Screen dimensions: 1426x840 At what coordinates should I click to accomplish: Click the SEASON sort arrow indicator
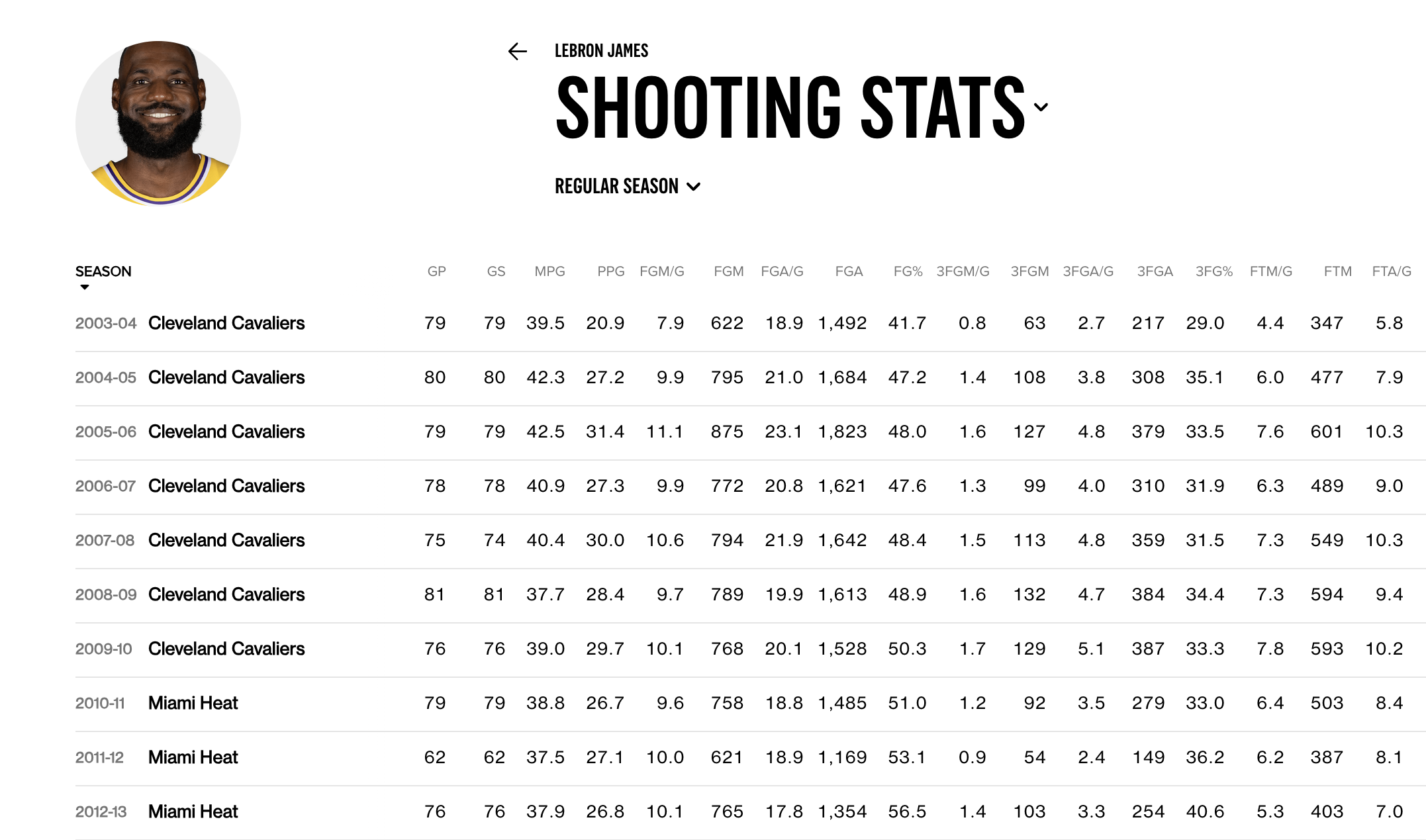pos(85,287)
